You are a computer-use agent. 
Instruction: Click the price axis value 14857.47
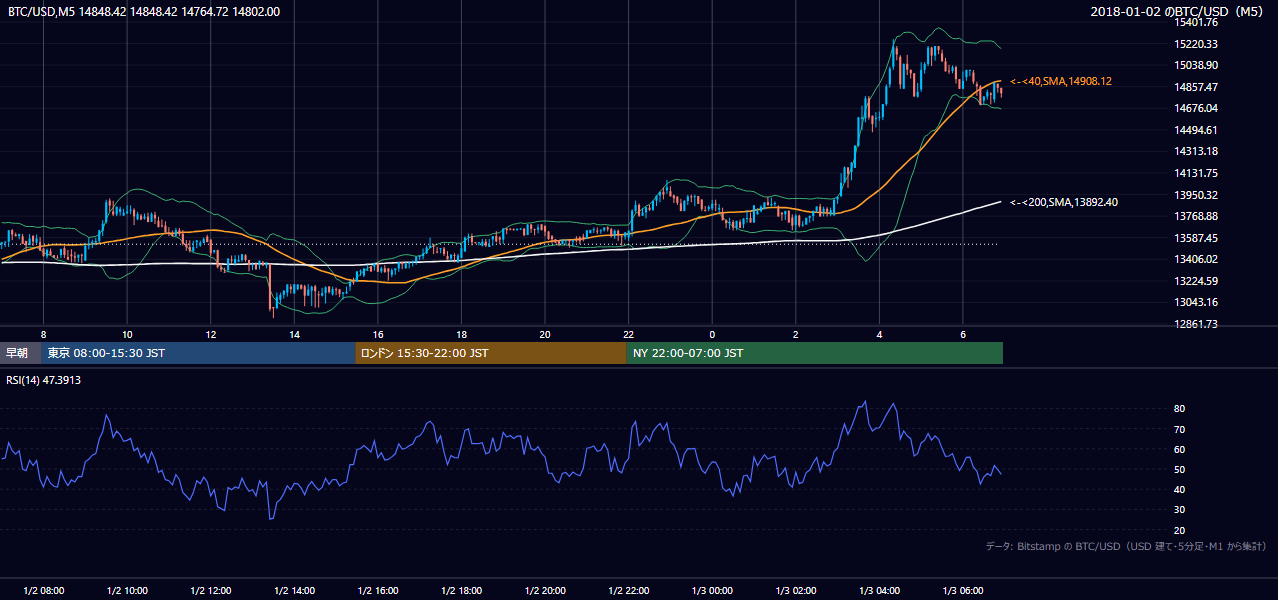point(1198,87)
